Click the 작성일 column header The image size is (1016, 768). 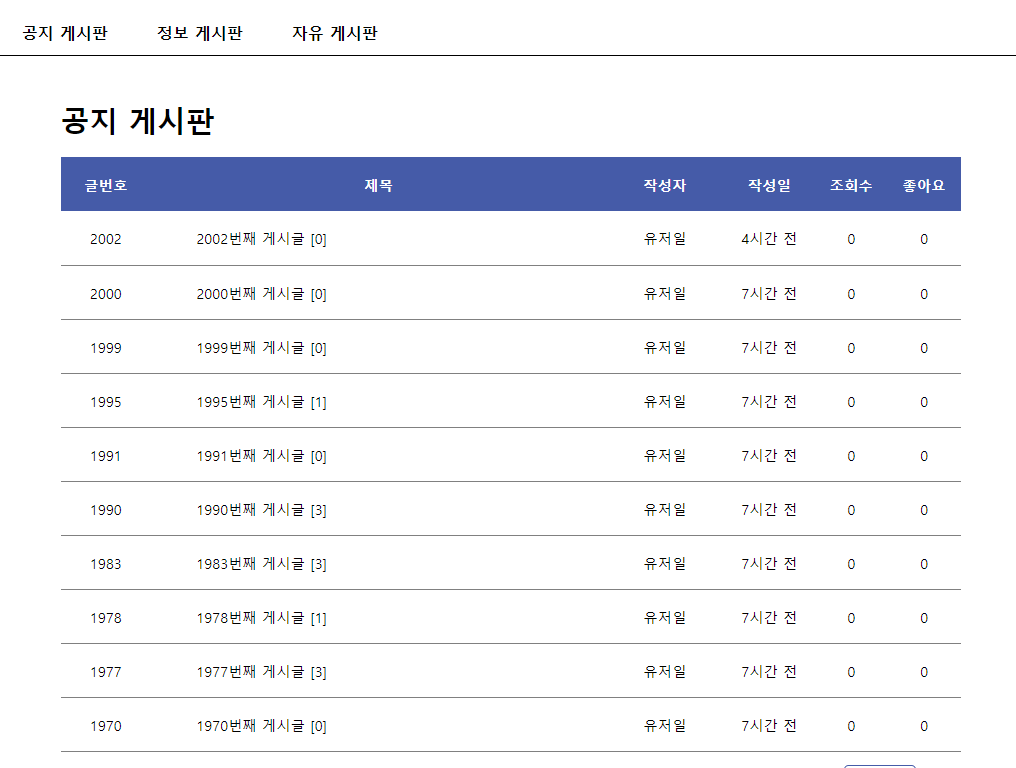pos(769,185)
